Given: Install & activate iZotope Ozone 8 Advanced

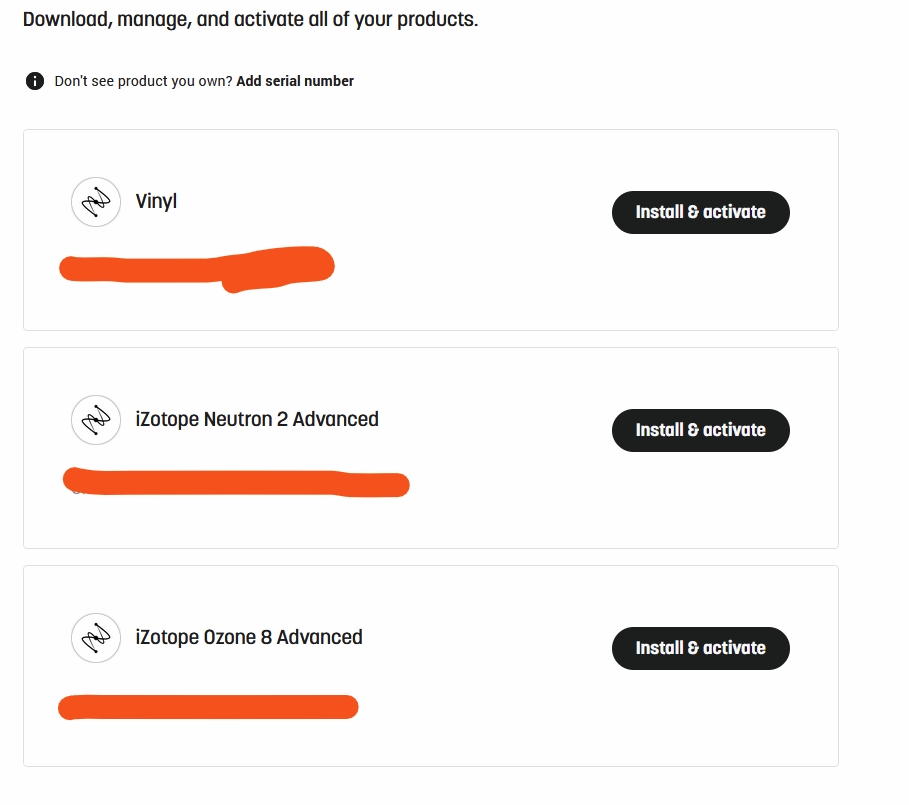Looking at the screenshot, I should 700,648.
